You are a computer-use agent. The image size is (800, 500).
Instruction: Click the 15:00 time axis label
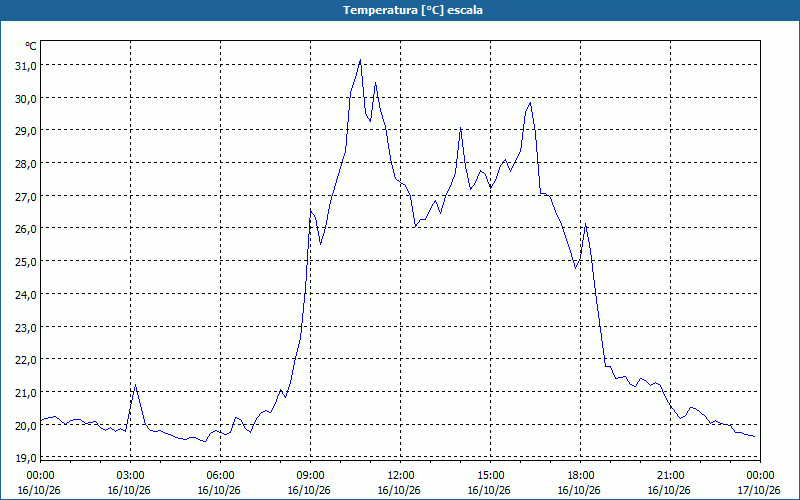pyautogui.click(x=490, y=476)
